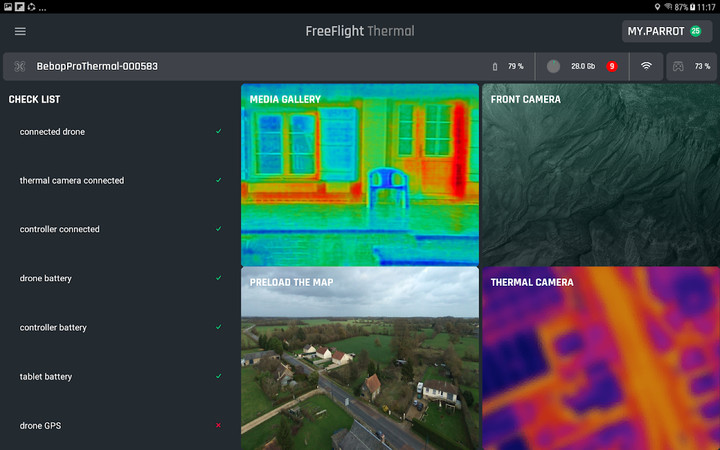Select 'controller connected' checklist item
720x450 pixels.
pos(120,229)
